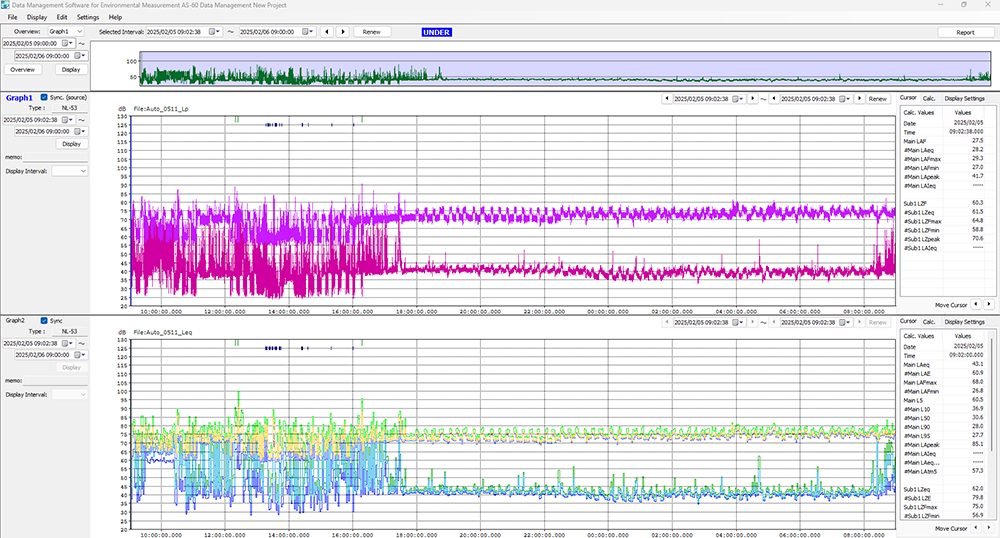Screen dimensions: 1000x538
Task: Click Graph1 Type NL-53 button
Action: 70,108
